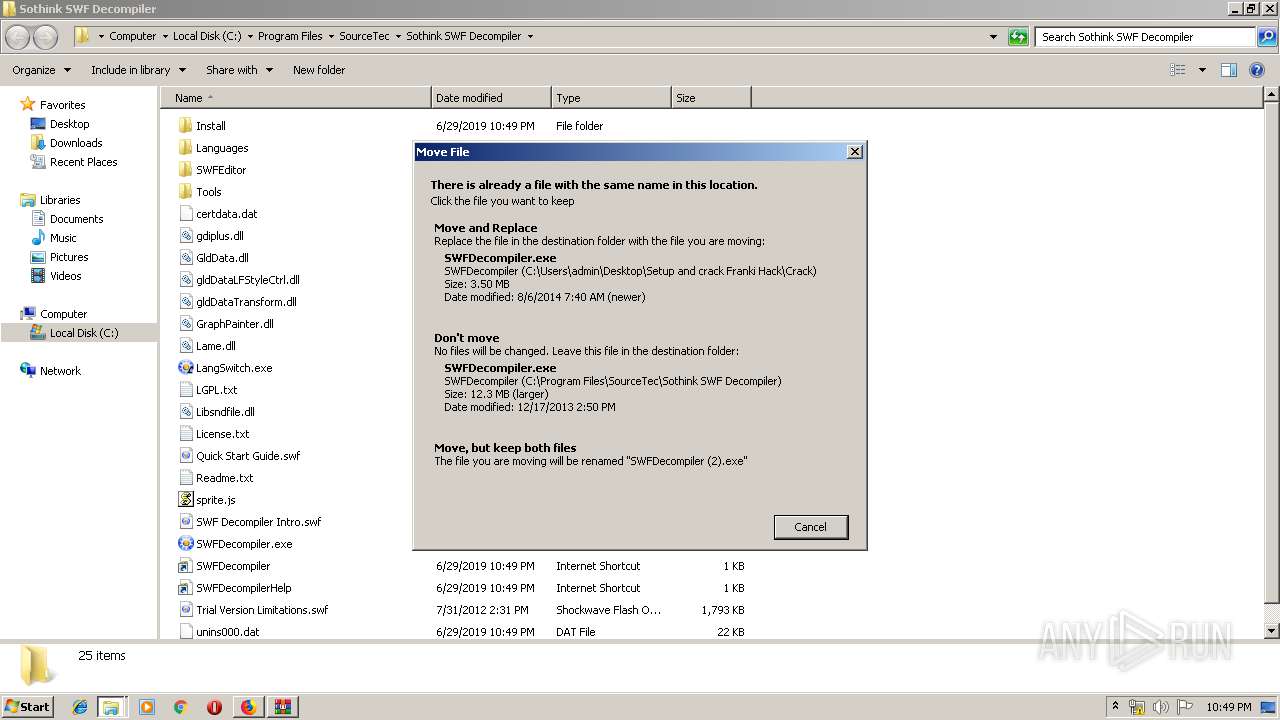Expand the Program Files breadcrumb arrow

(330, 36)
